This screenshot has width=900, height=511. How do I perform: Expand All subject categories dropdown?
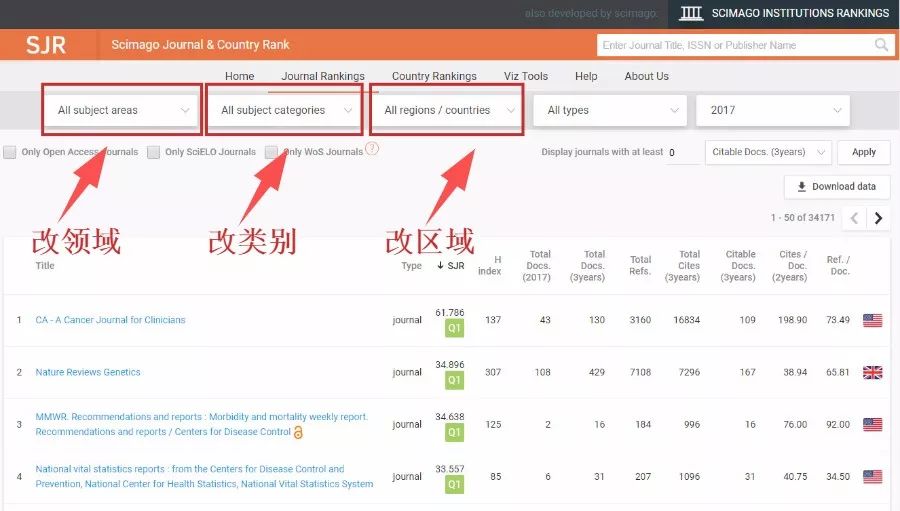pyautogui.click(x=285, y=110)
